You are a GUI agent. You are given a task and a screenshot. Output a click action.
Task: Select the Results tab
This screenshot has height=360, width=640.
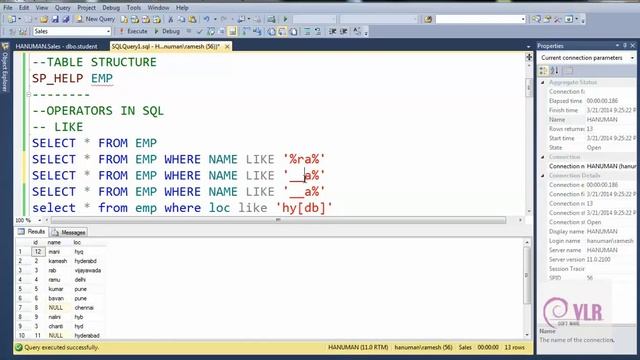(x=31, y=231)
